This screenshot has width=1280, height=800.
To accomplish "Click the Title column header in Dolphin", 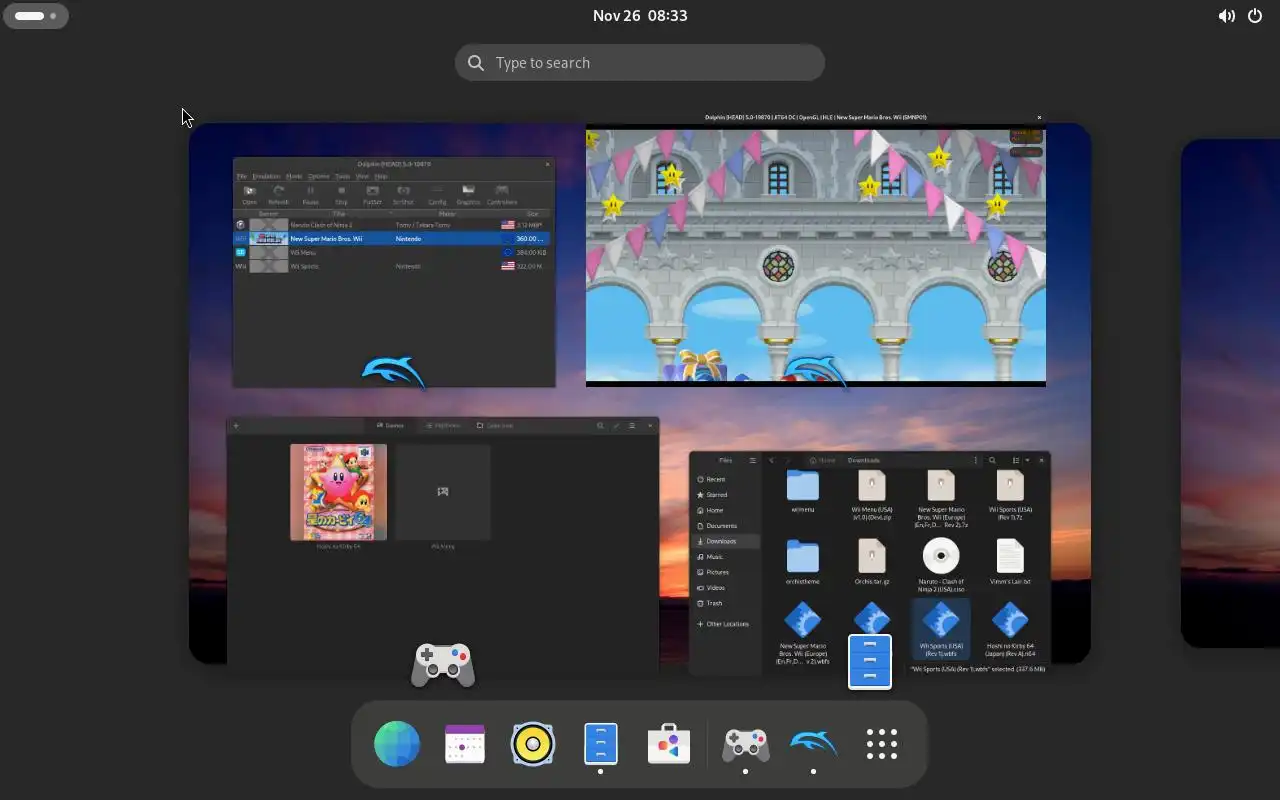I will (x=339, y=213).
